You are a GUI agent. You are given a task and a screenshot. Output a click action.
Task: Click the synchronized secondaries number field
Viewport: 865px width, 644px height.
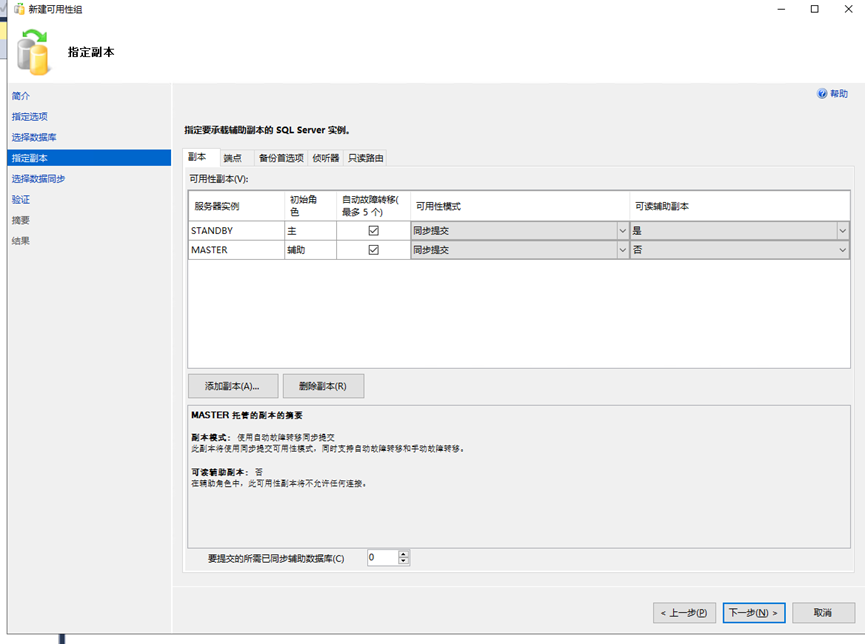point(381,558)
